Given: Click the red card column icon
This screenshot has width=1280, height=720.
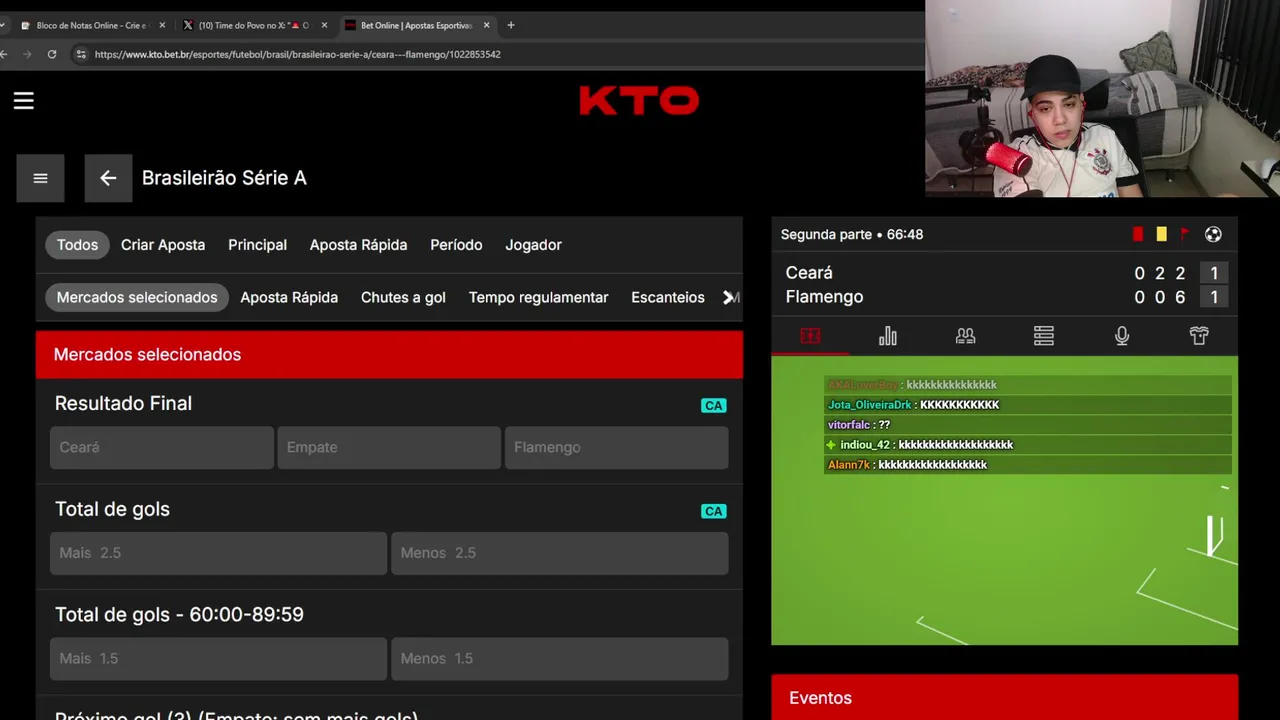Looking at the screenshot, I should 1138,234.
